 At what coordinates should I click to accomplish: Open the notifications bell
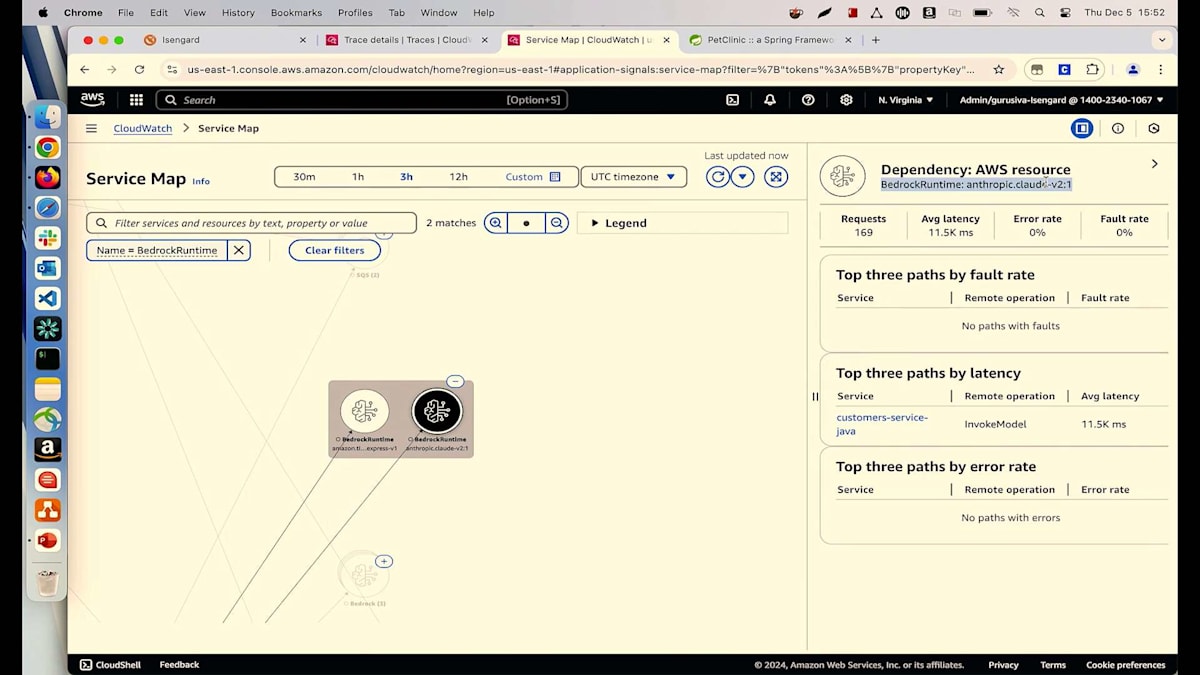[x=770, y=100]
